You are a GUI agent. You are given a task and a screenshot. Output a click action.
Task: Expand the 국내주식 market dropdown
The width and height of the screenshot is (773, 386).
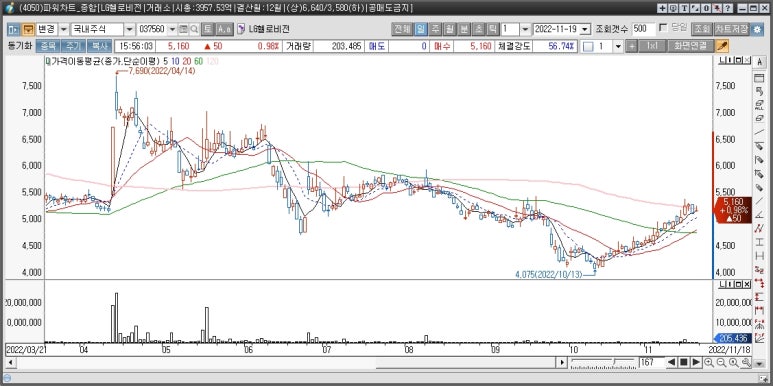(x=129, y=29)
